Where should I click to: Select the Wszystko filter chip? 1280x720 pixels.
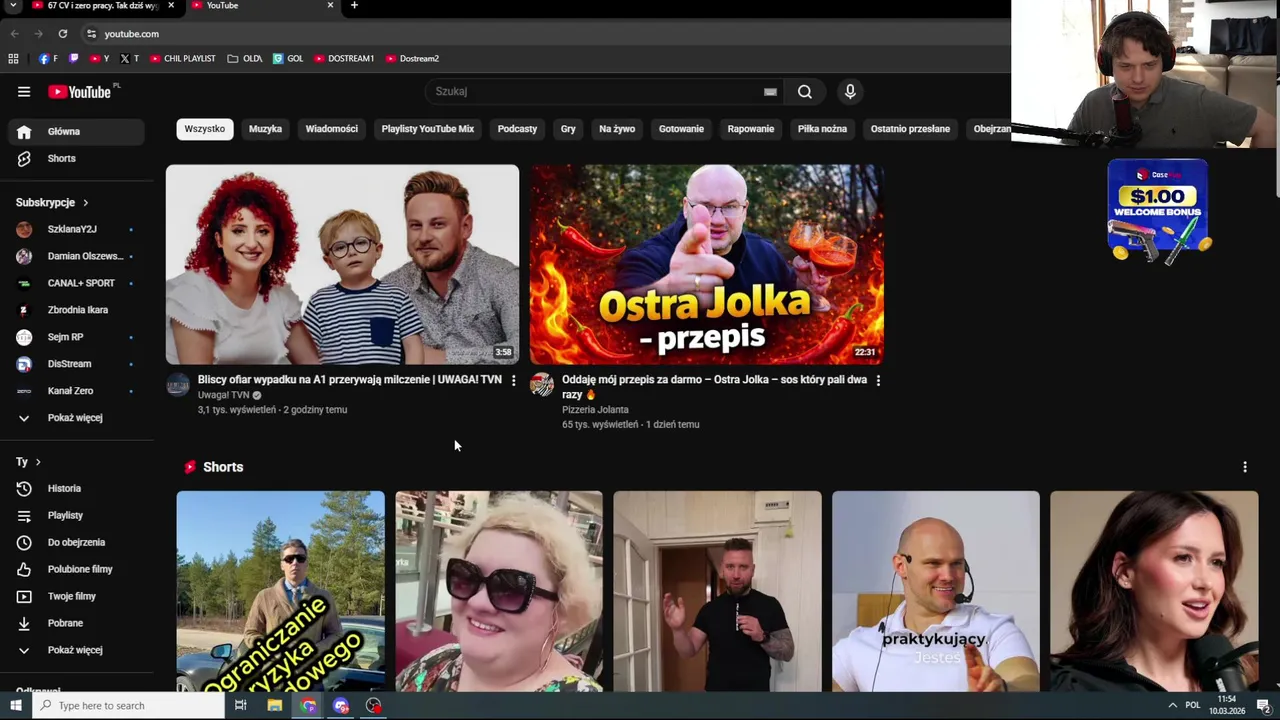click(205, 129)
